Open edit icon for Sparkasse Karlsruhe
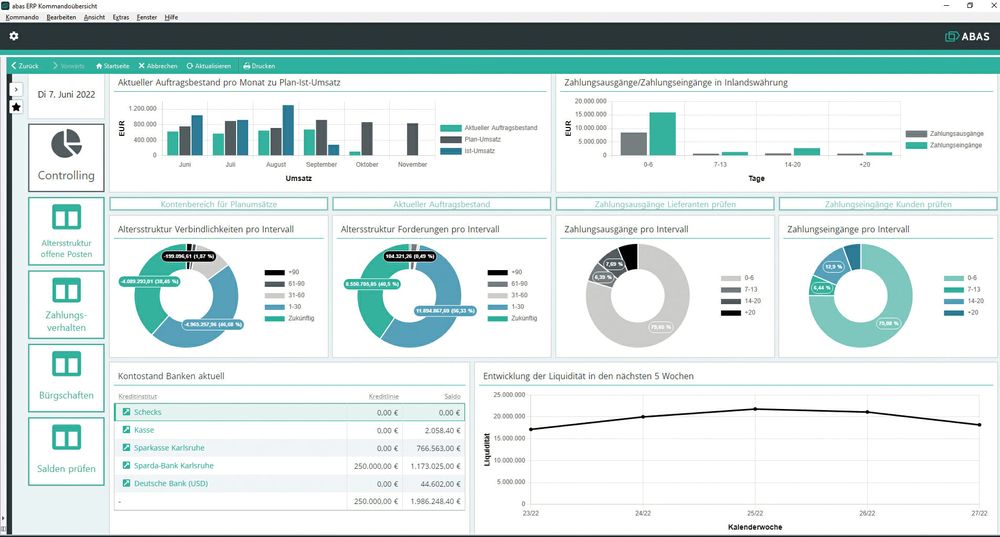The image size is (1000, 537). 126,448
